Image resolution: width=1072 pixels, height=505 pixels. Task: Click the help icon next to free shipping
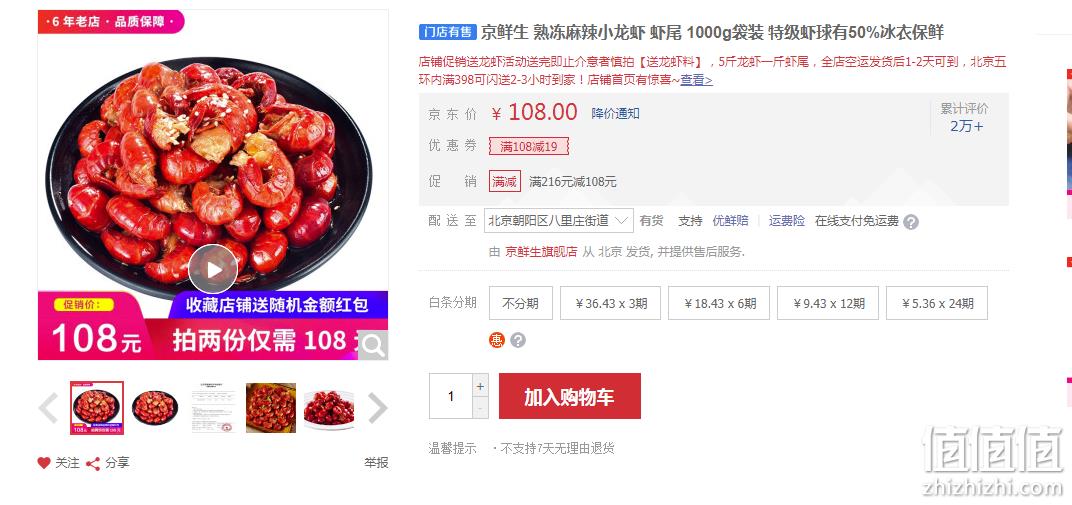[911, 222]
